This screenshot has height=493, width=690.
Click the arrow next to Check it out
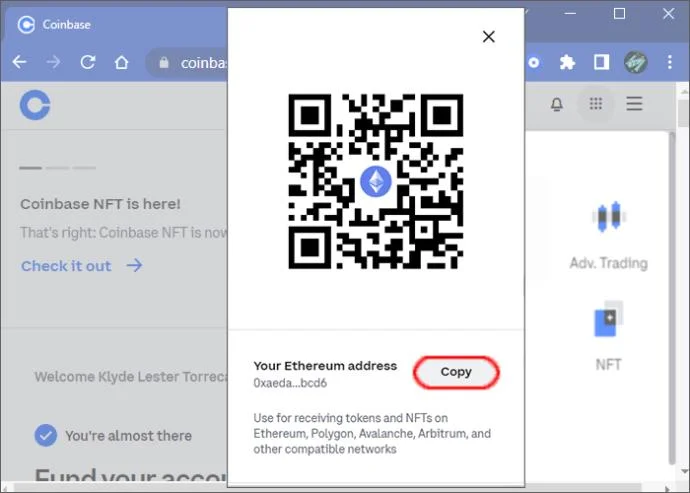tap(134, 265)
